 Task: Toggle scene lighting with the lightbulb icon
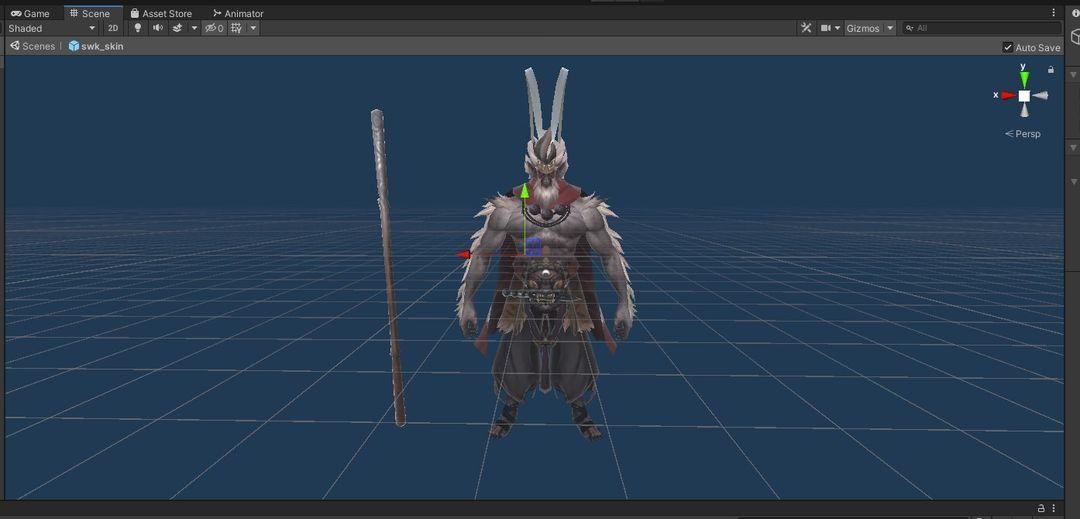[x=138, y=28]
